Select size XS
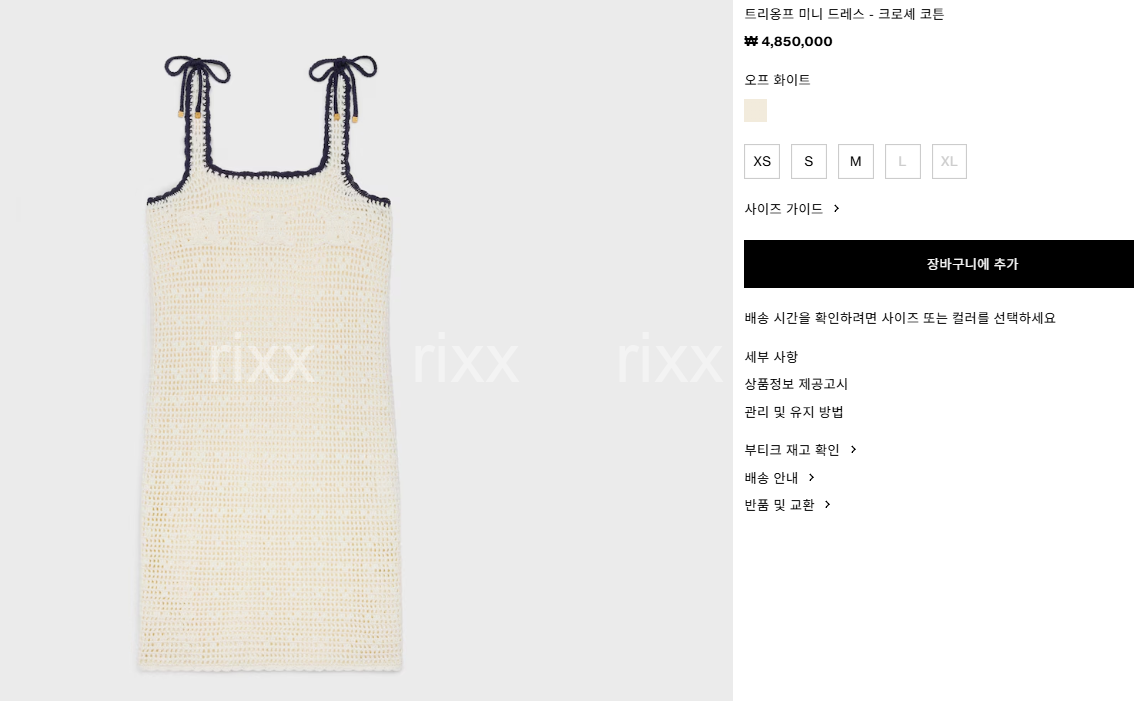This screenshot has width=1134, height=701. pyautogui.click(x=762, y=161)
